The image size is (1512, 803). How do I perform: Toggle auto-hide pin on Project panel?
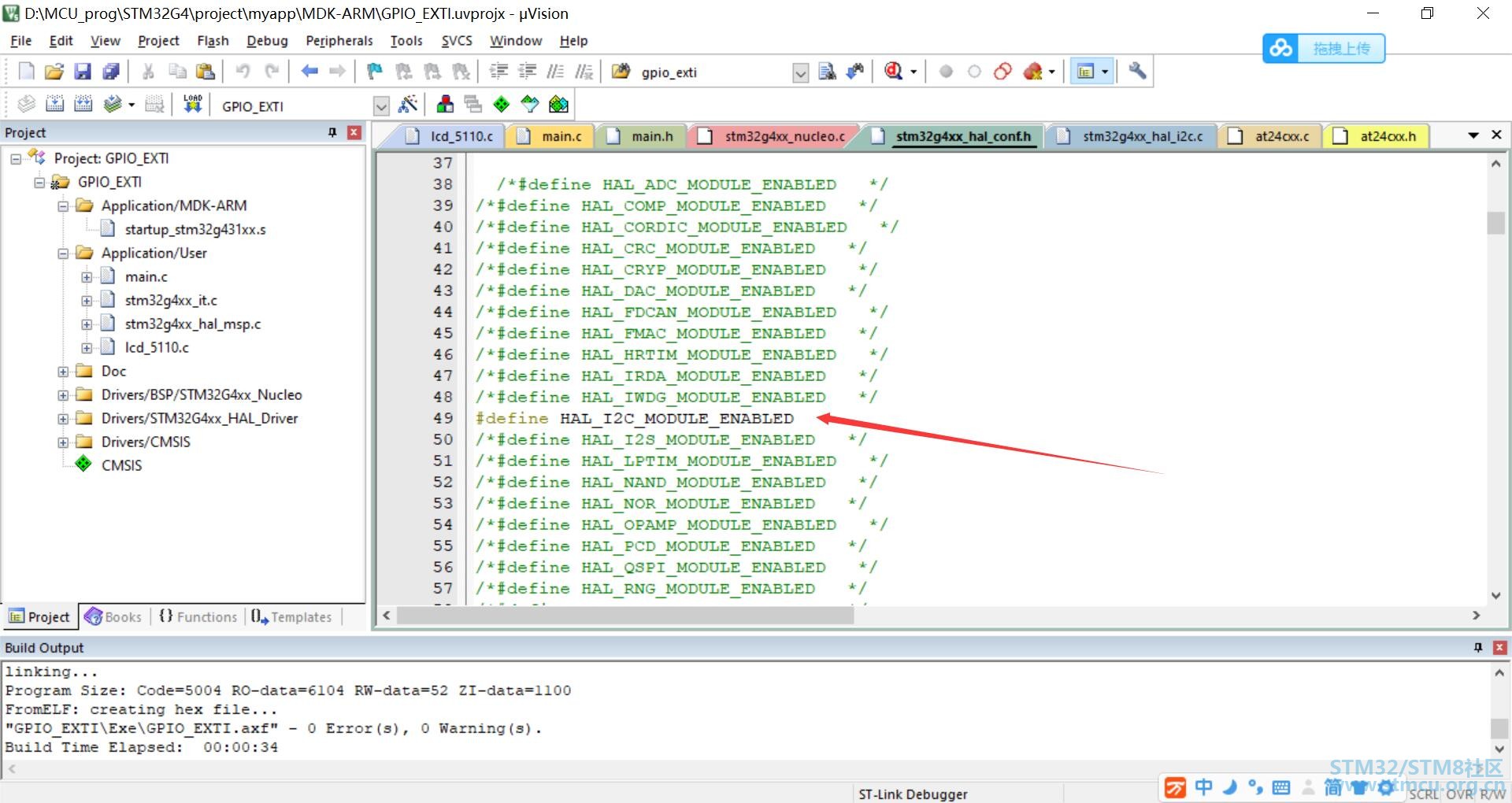(x=332, y=132)
